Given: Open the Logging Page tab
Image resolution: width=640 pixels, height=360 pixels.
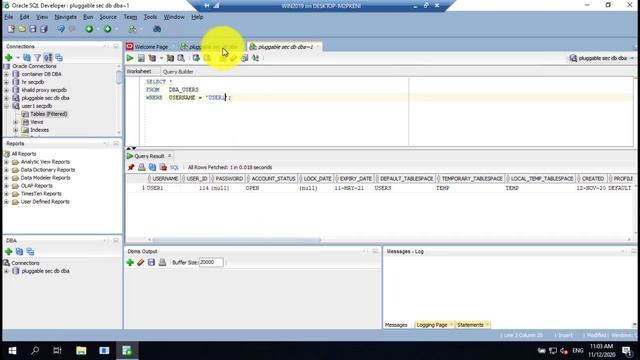Looking at the screenshot, I should tap(432, 325).
